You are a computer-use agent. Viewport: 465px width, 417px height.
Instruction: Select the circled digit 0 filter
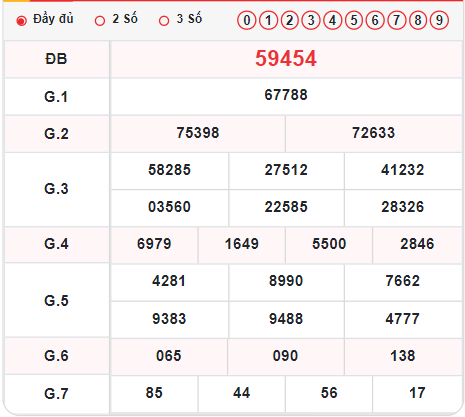coord(247,20)
